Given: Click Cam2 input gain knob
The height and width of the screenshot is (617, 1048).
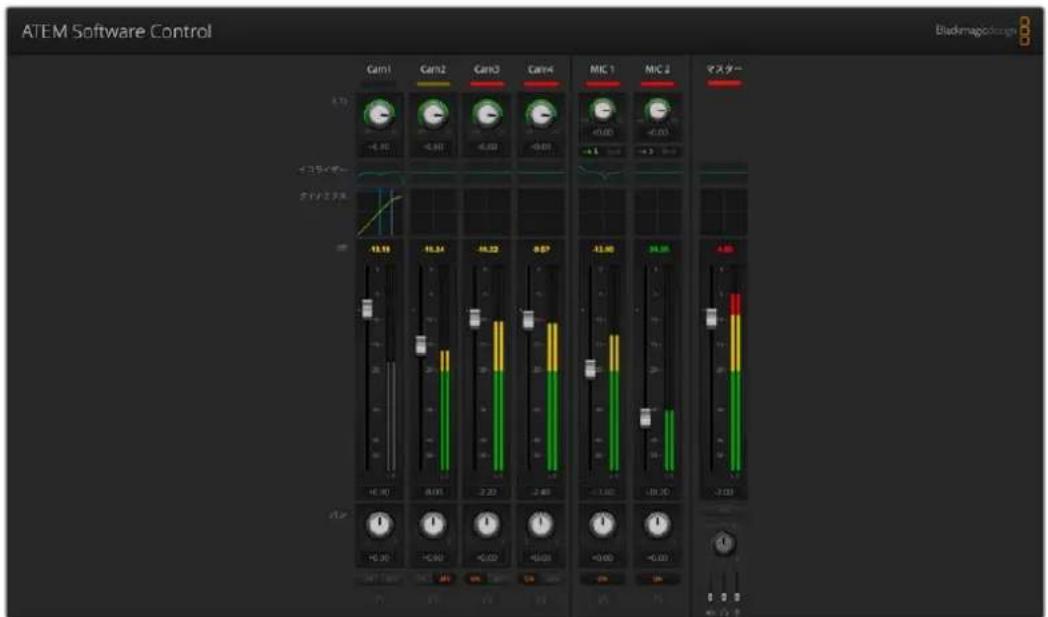Looking at the screenshot, I should coord(433,115).
